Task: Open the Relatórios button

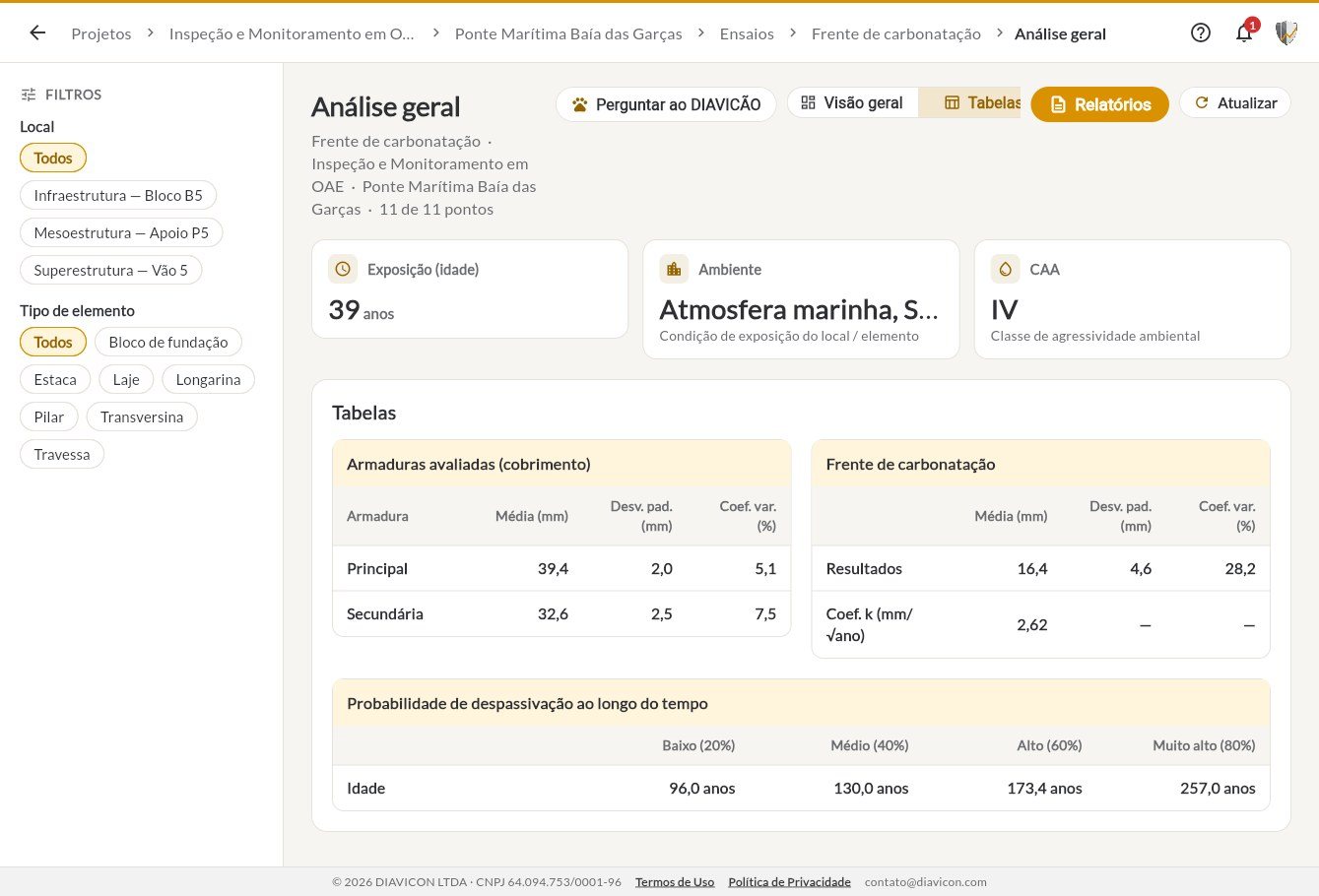Action: (1099, 104)
